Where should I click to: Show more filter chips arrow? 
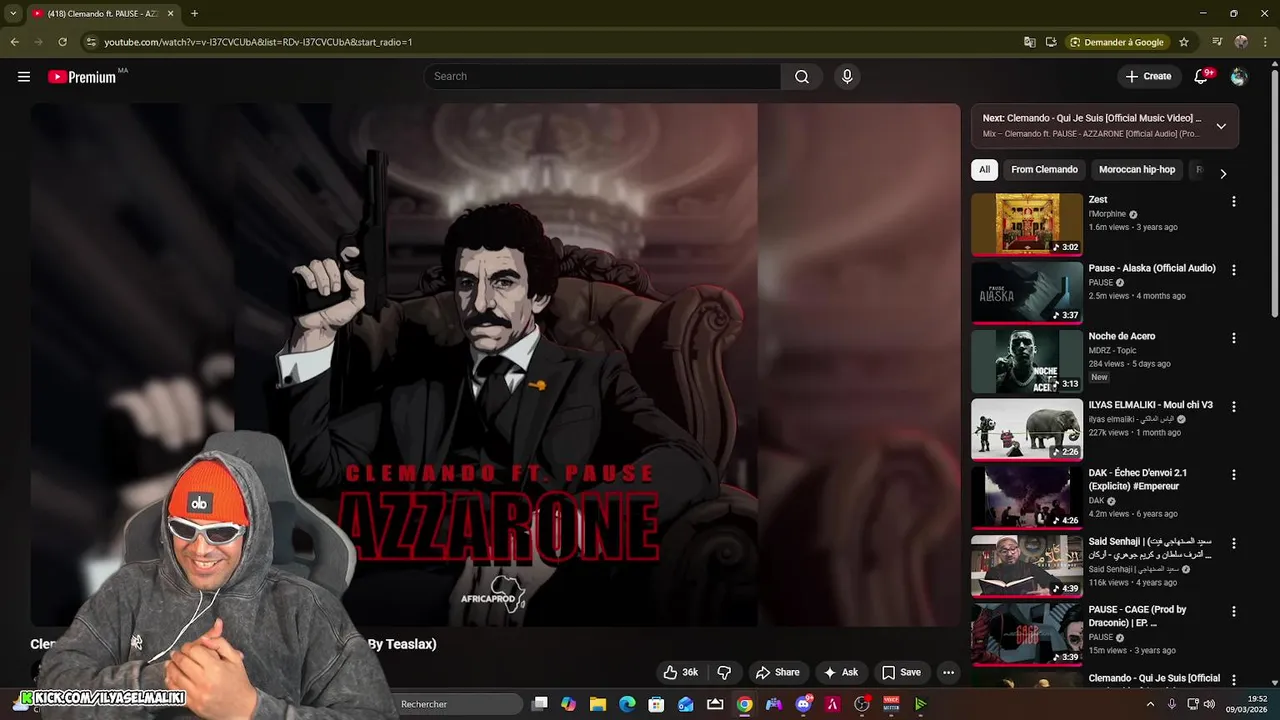(1222, 173)
